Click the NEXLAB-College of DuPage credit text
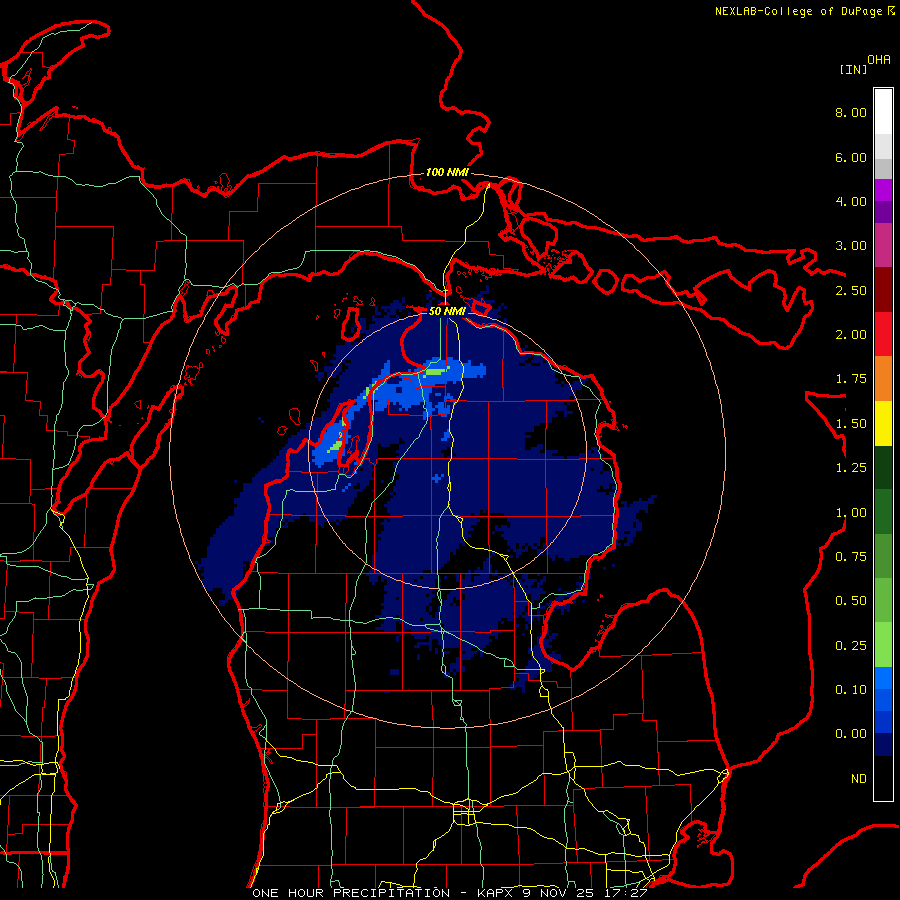This screenshot has width=900, height=900. 798,11
